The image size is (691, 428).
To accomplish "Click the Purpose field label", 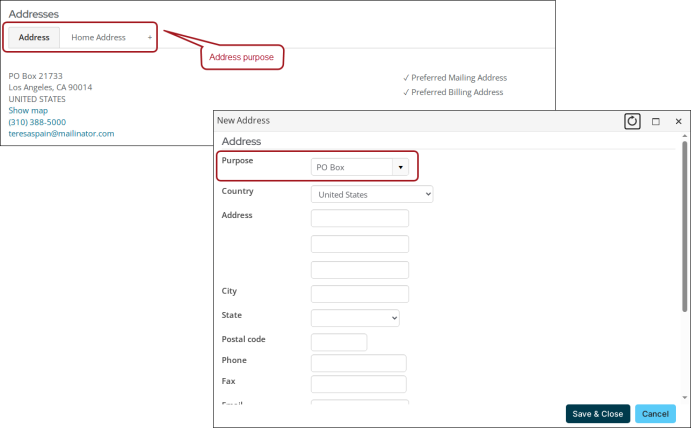I will (x=237, y=160).
